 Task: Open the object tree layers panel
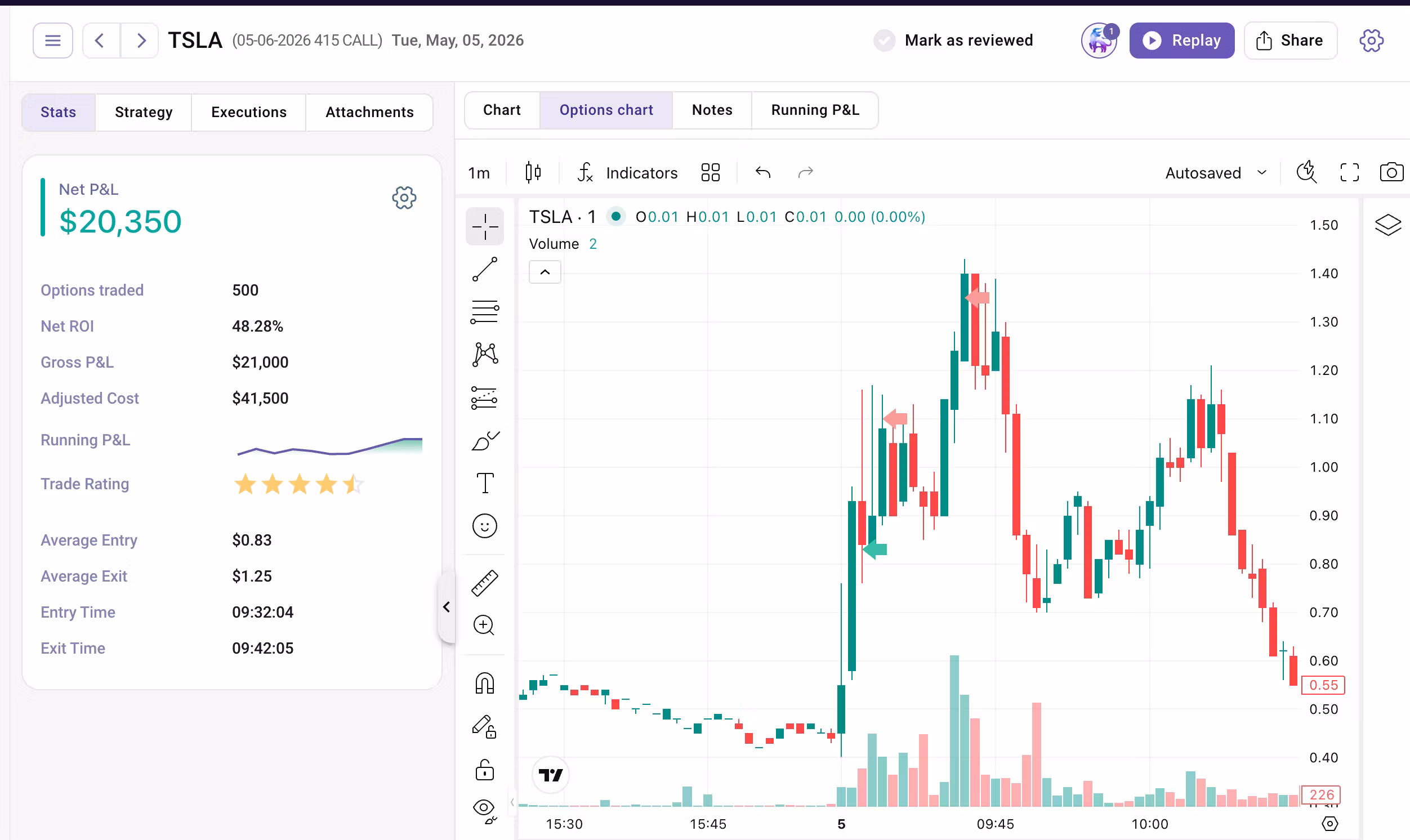[x=1388, y=225]
